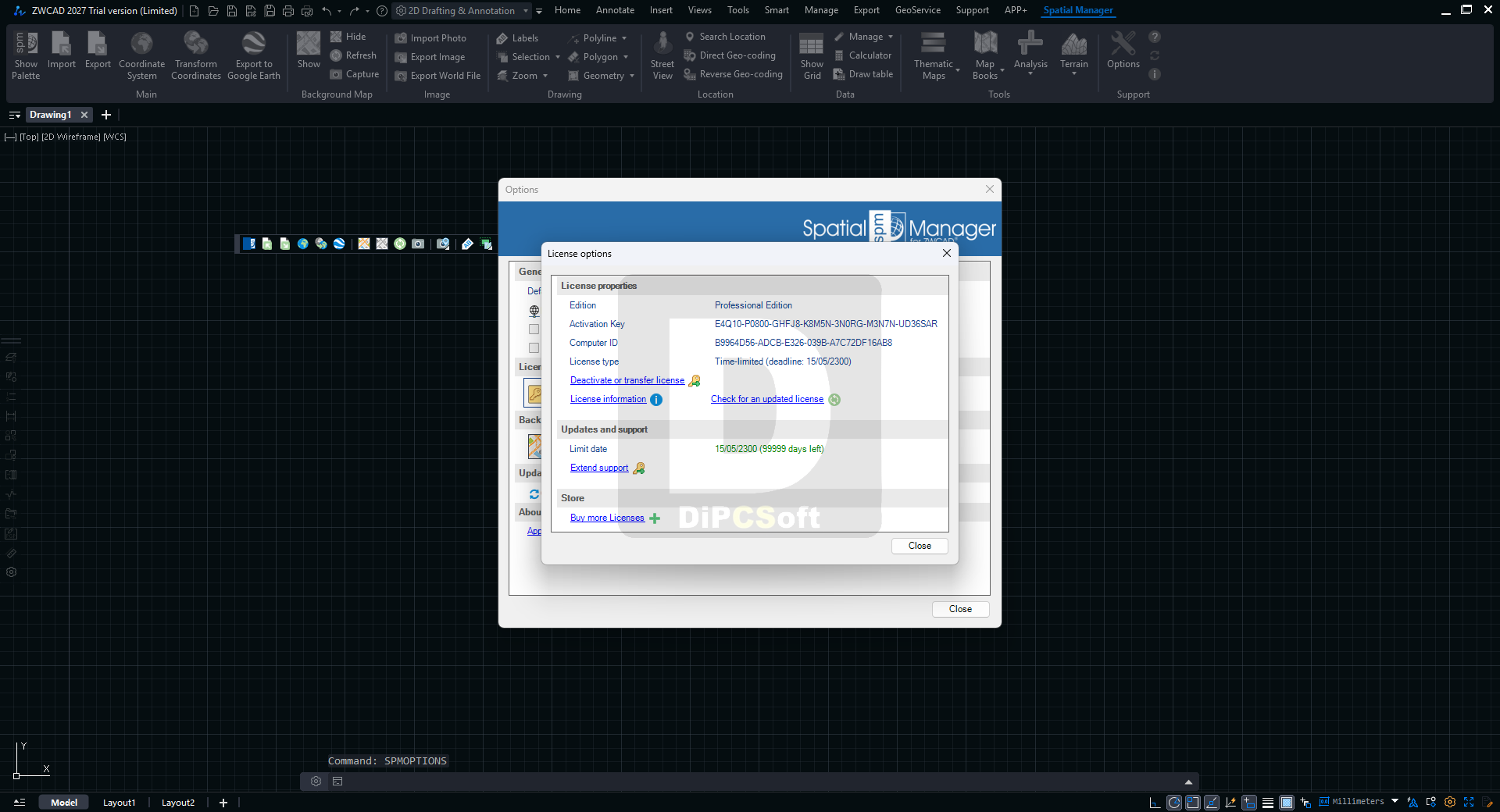Screen dimensions: 1500x812
Task: Click the command line input bar
Action: (x=750, y=781)
